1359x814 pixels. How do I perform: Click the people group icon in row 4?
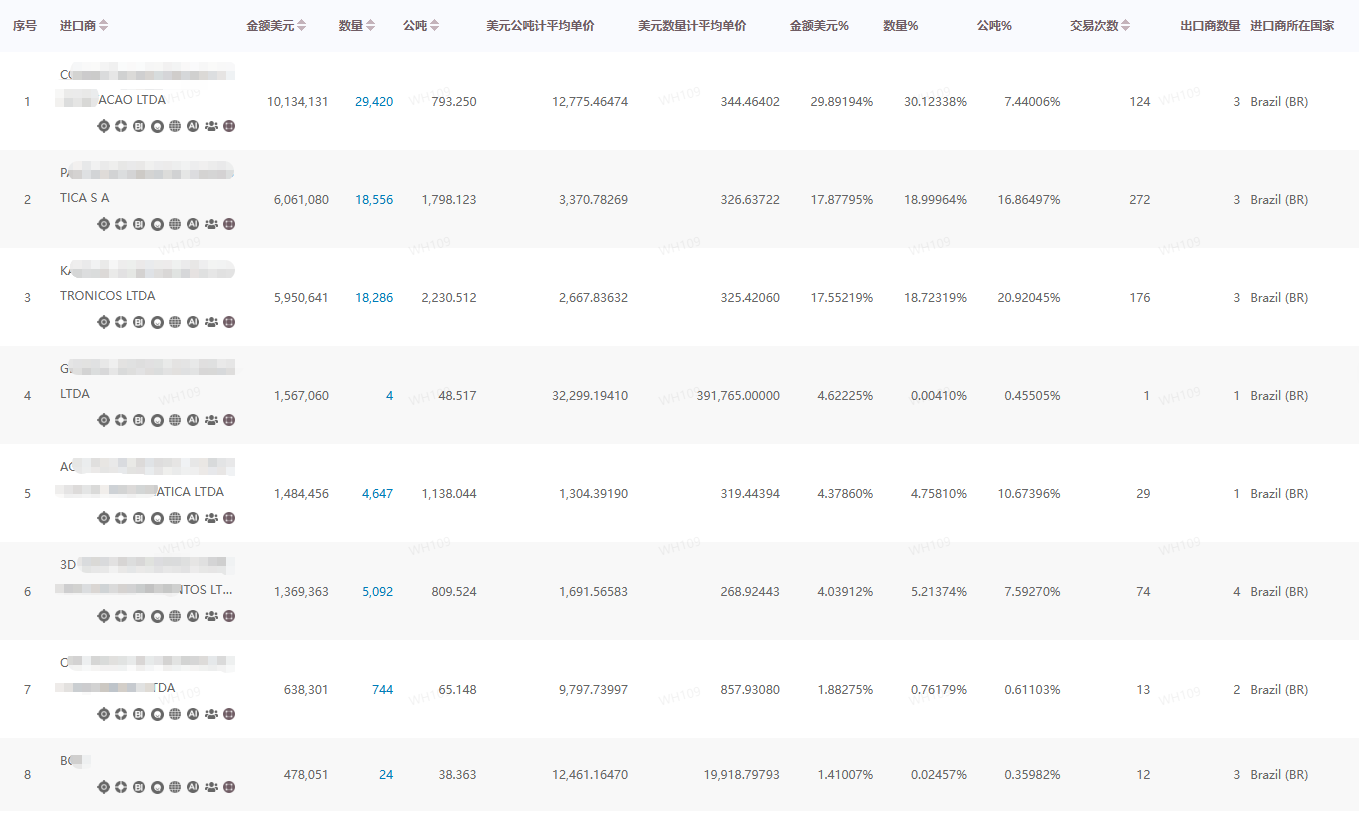coord(211,420)
